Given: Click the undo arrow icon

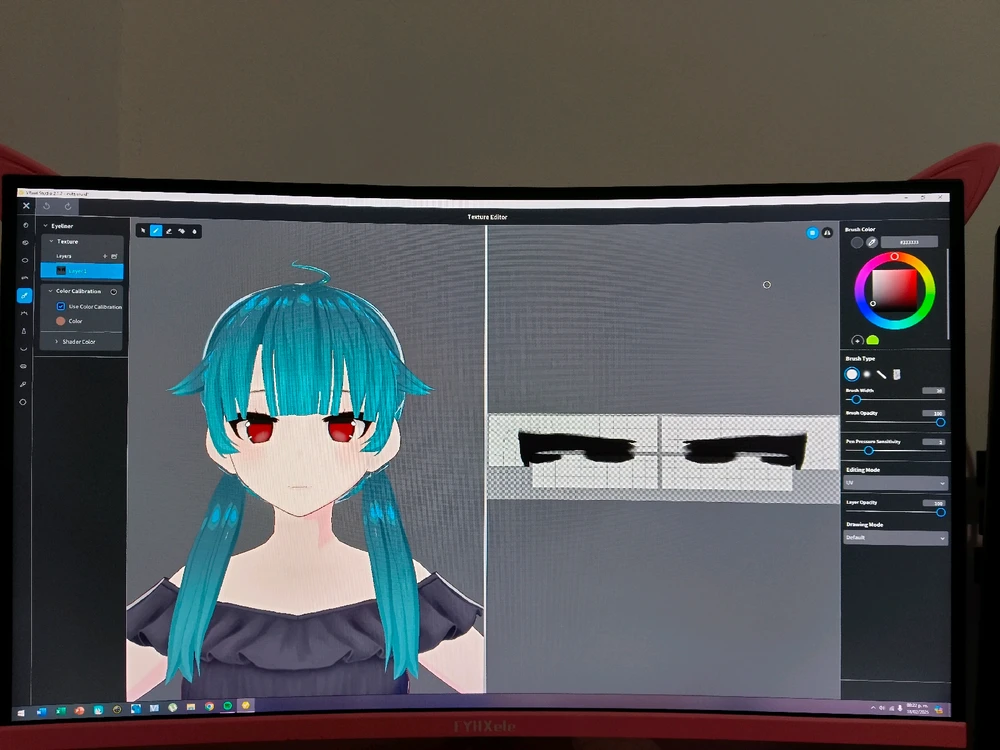Looking at the screenshot, I should click(46, 206).
